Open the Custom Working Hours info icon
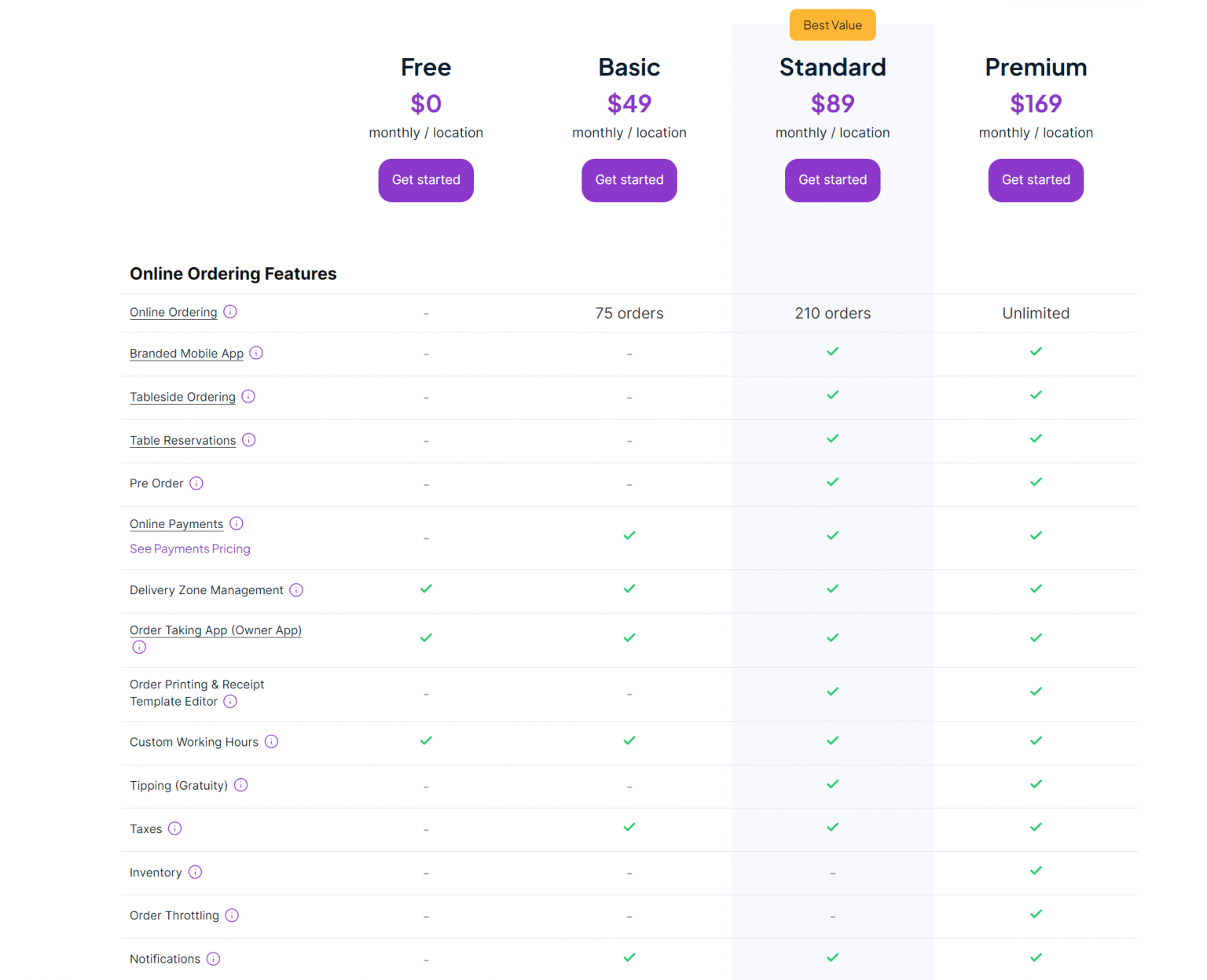This screenshot has height=980, width=1207. point(271,741)
